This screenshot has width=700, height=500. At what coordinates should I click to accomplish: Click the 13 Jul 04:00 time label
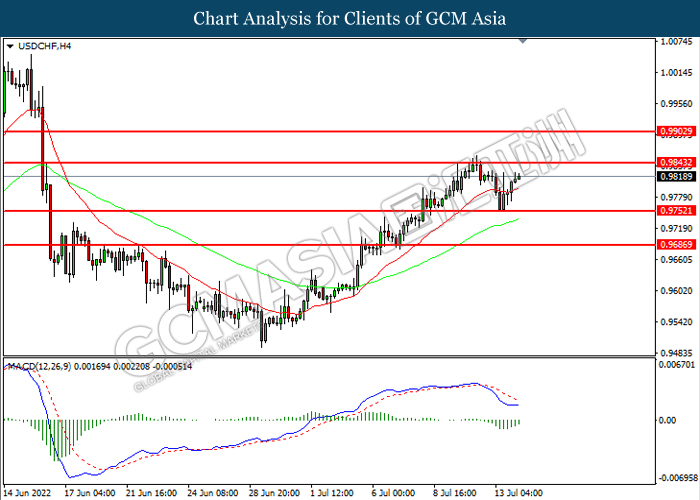(519, 493)
